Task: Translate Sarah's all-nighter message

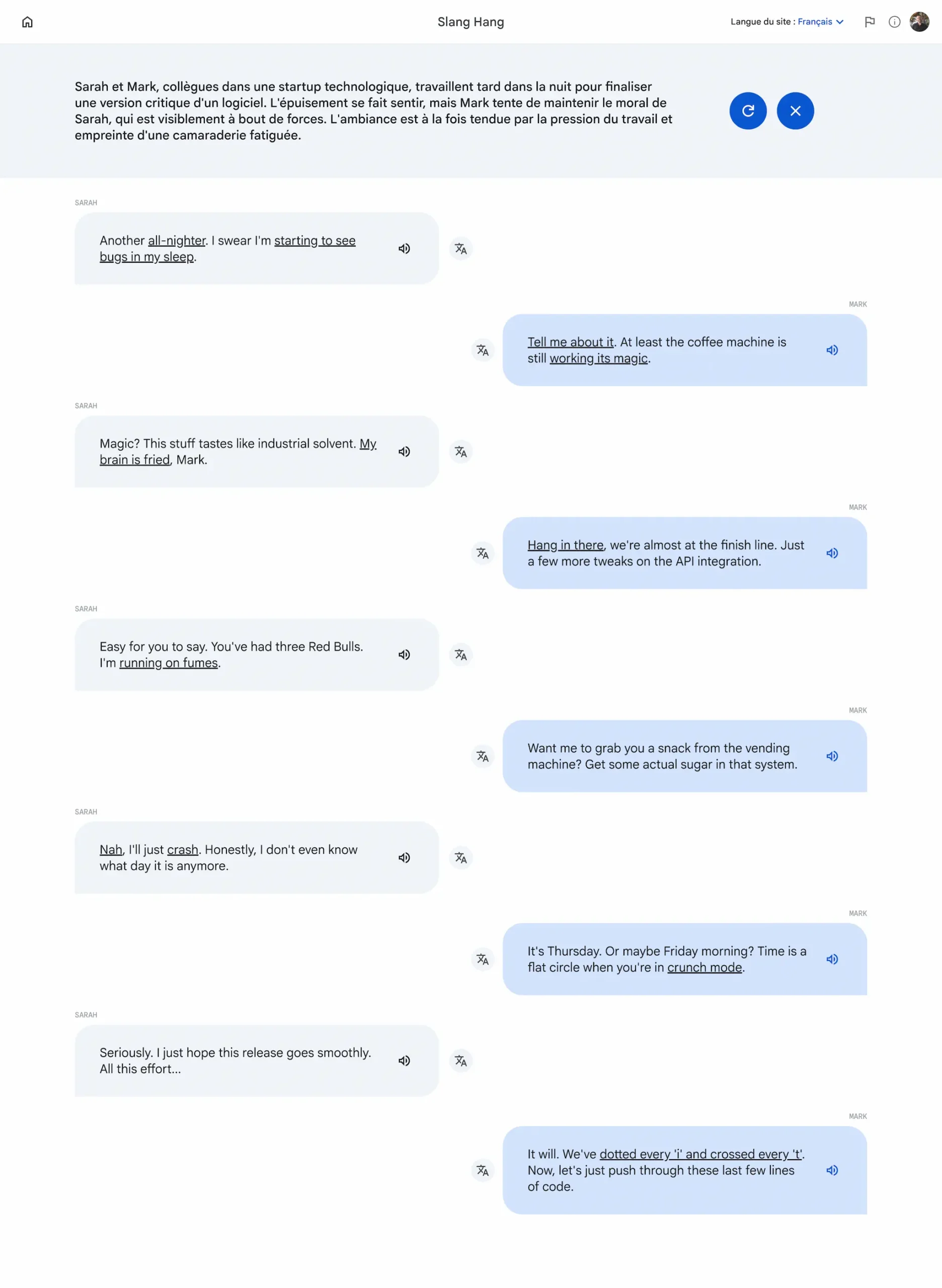Action: tap(461, 249)
